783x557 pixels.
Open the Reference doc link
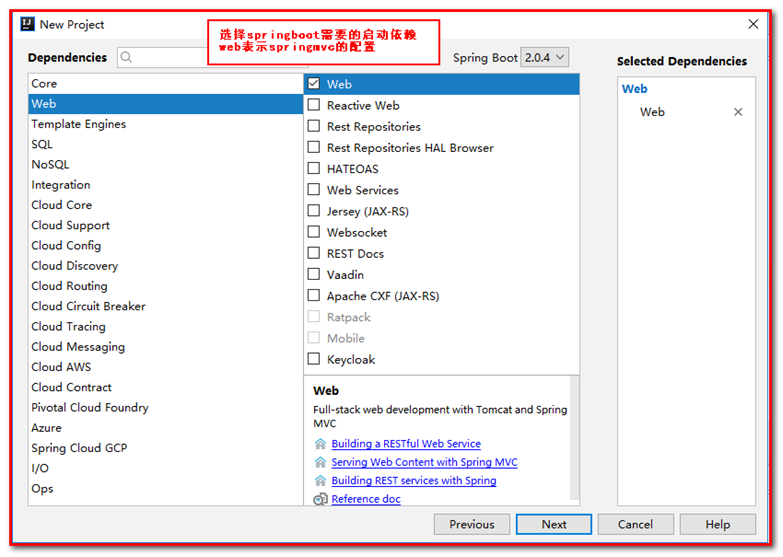(x=366, y=499)
